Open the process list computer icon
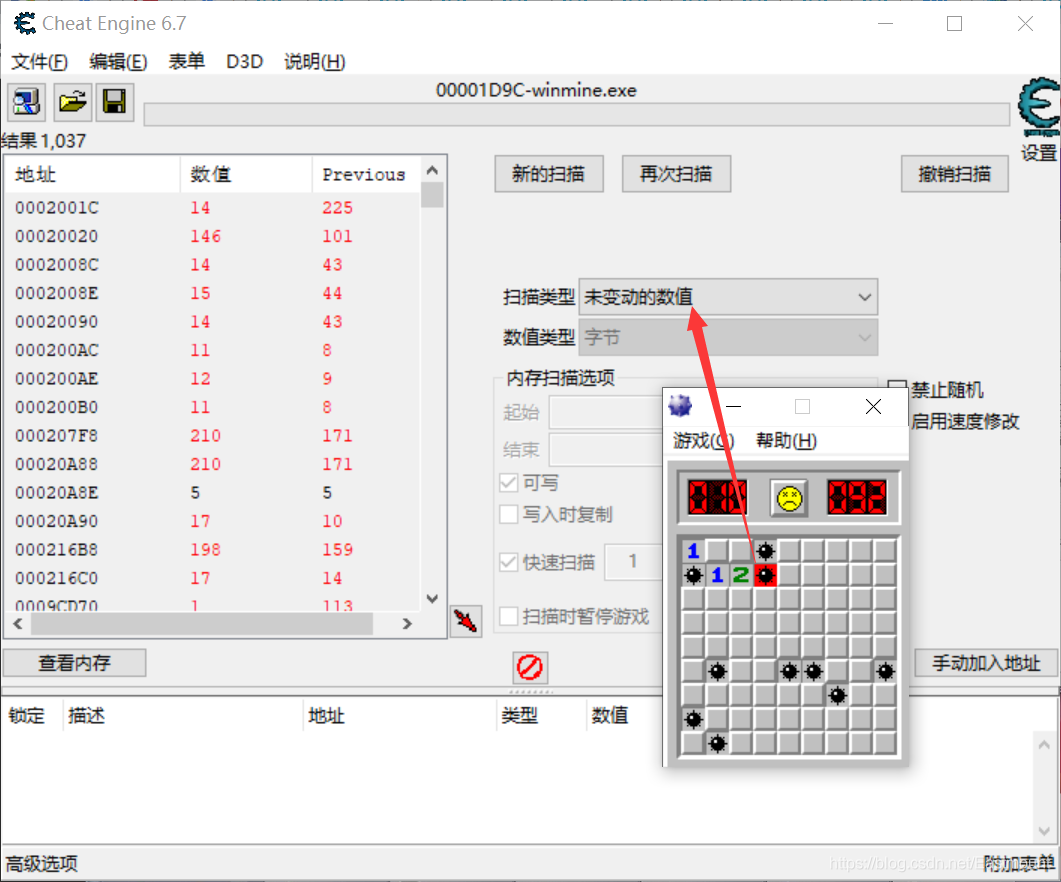 26,102
